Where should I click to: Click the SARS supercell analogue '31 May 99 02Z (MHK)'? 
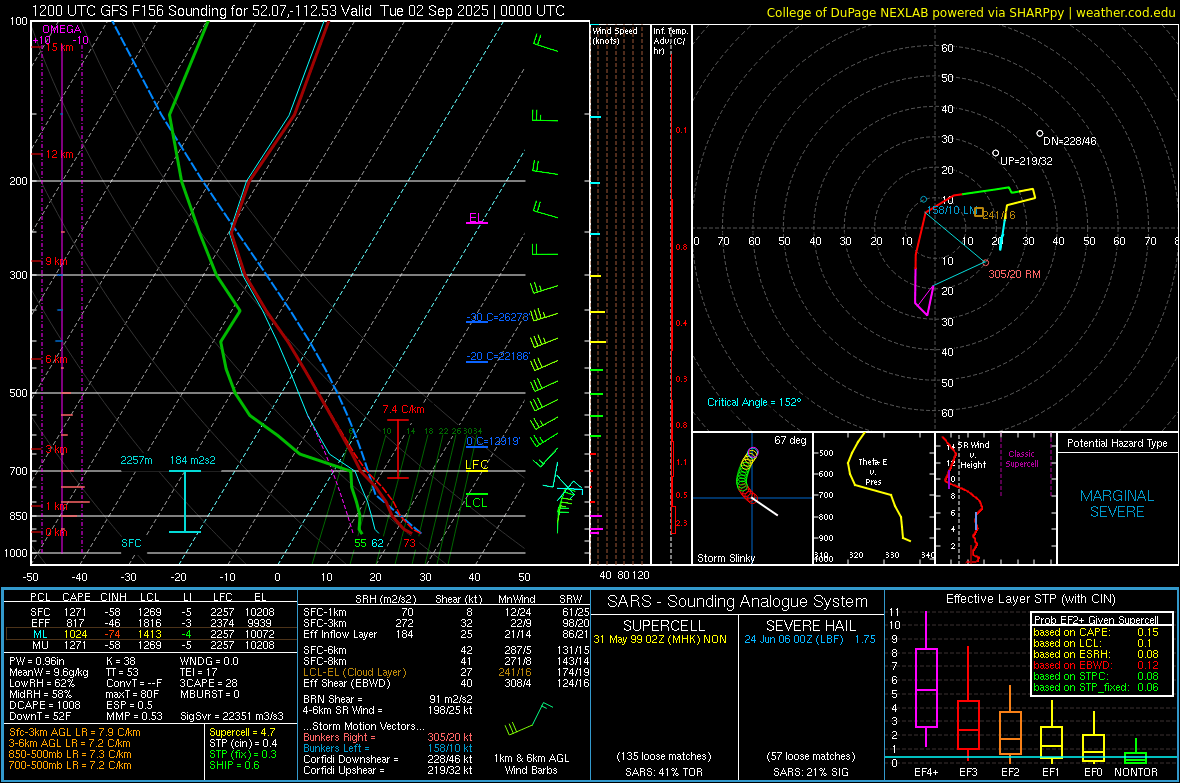649,639
